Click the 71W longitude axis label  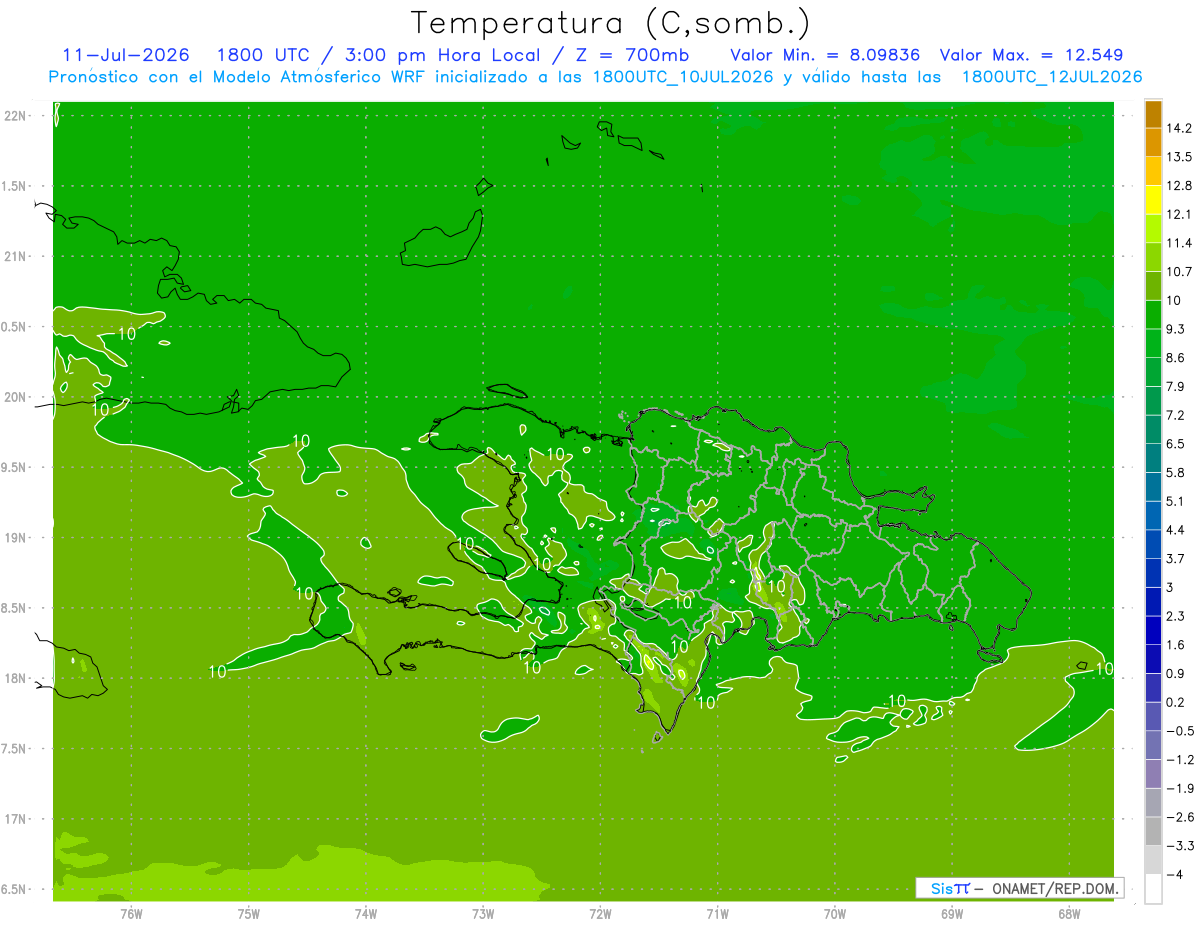coord(717,914)
